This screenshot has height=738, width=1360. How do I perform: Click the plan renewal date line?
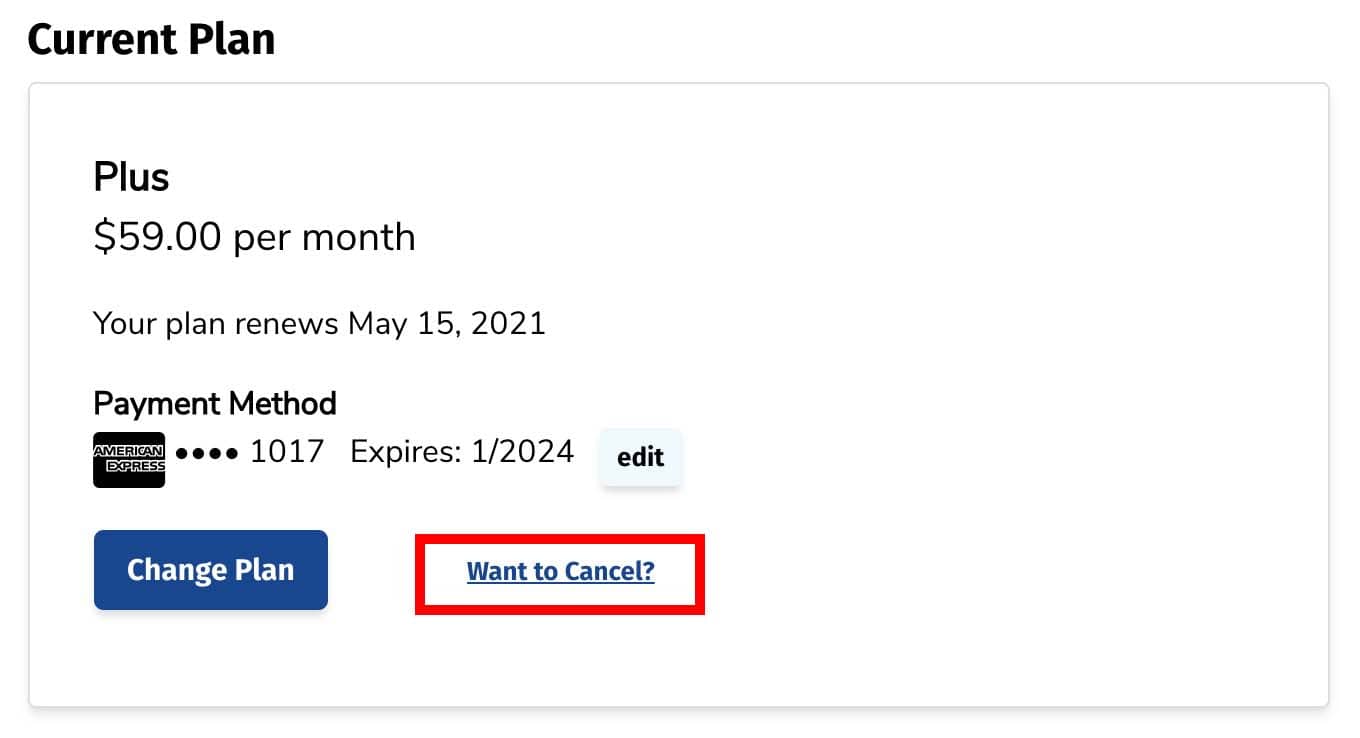[x=319, y=323]
